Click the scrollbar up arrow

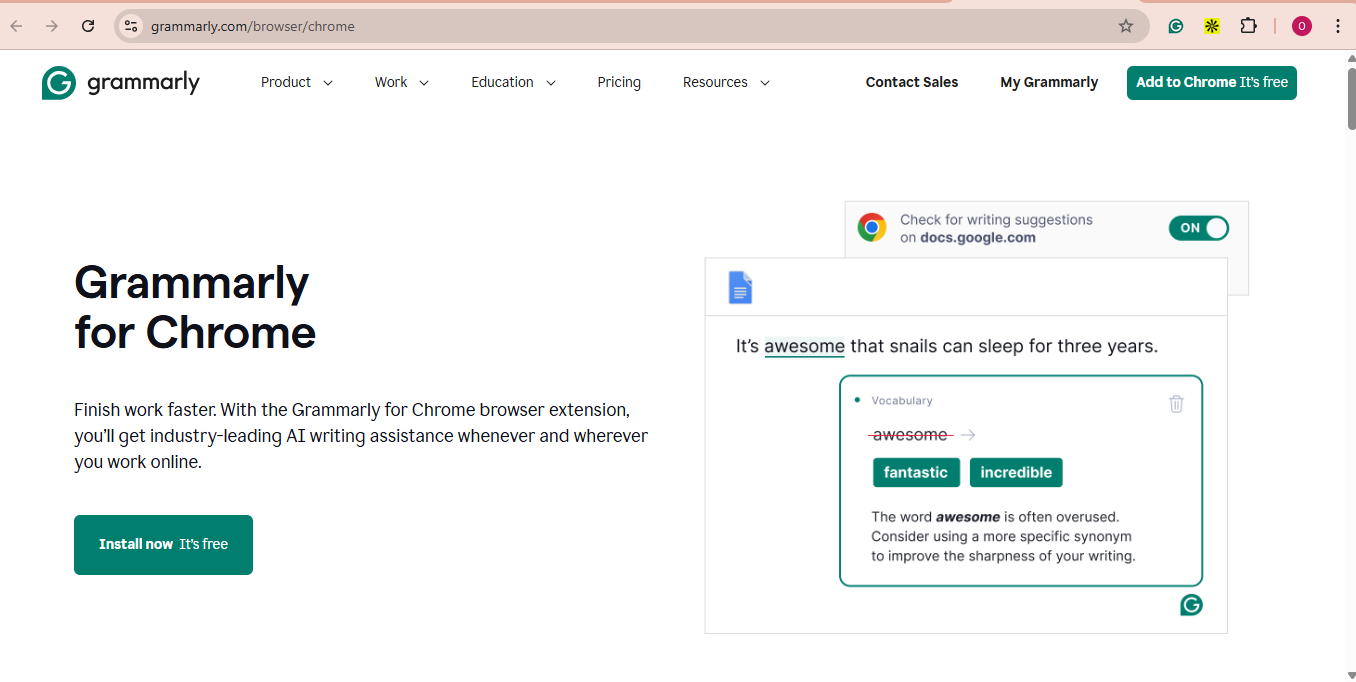(1350, 58)
